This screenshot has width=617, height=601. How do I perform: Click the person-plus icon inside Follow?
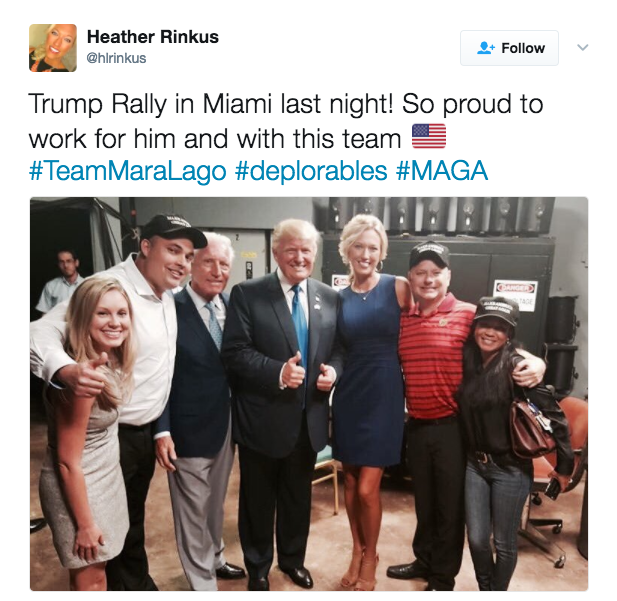[x=486, y=48]
